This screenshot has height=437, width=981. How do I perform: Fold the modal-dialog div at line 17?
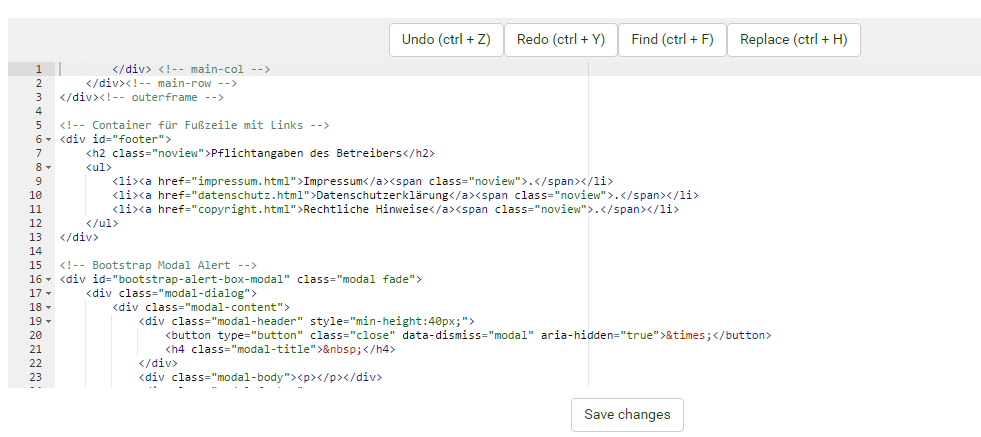[x=49, y=293]
